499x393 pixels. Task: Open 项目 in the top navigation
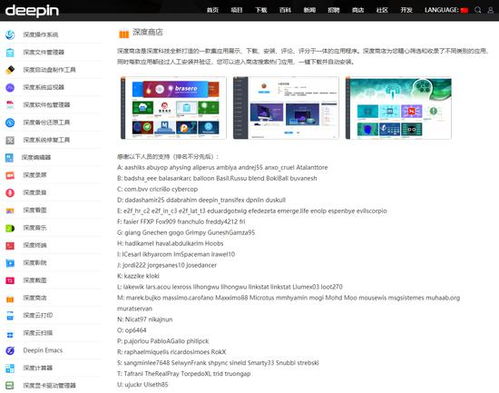point(237,10)
